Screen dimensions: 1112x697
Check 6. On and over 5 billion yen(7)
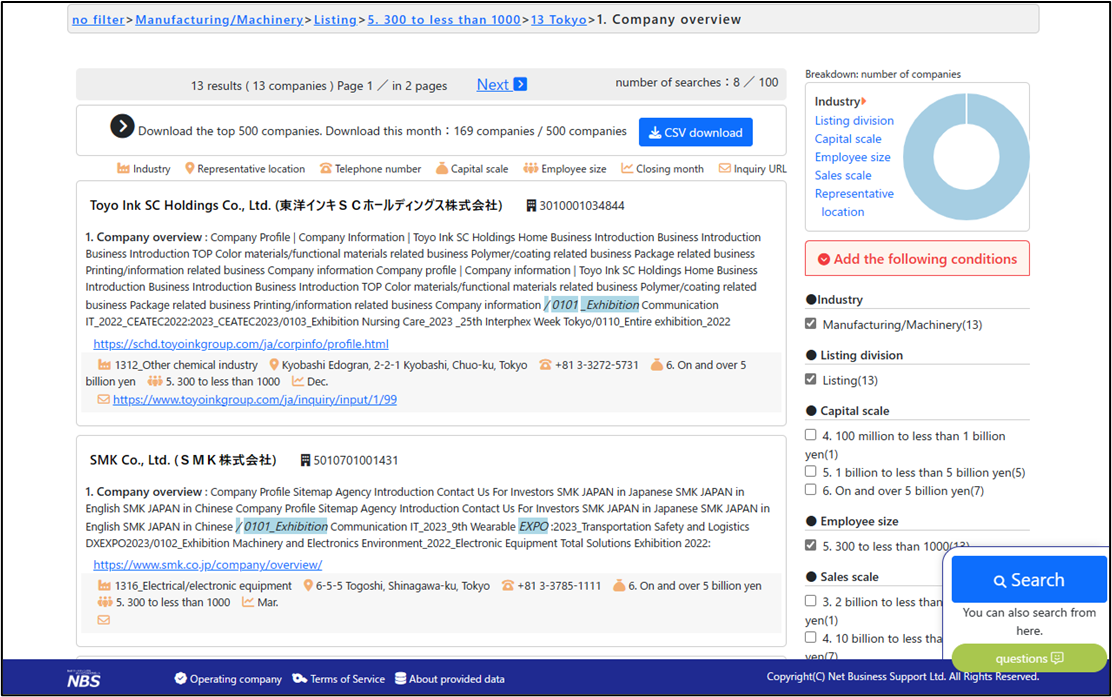(x=811, y=490)
